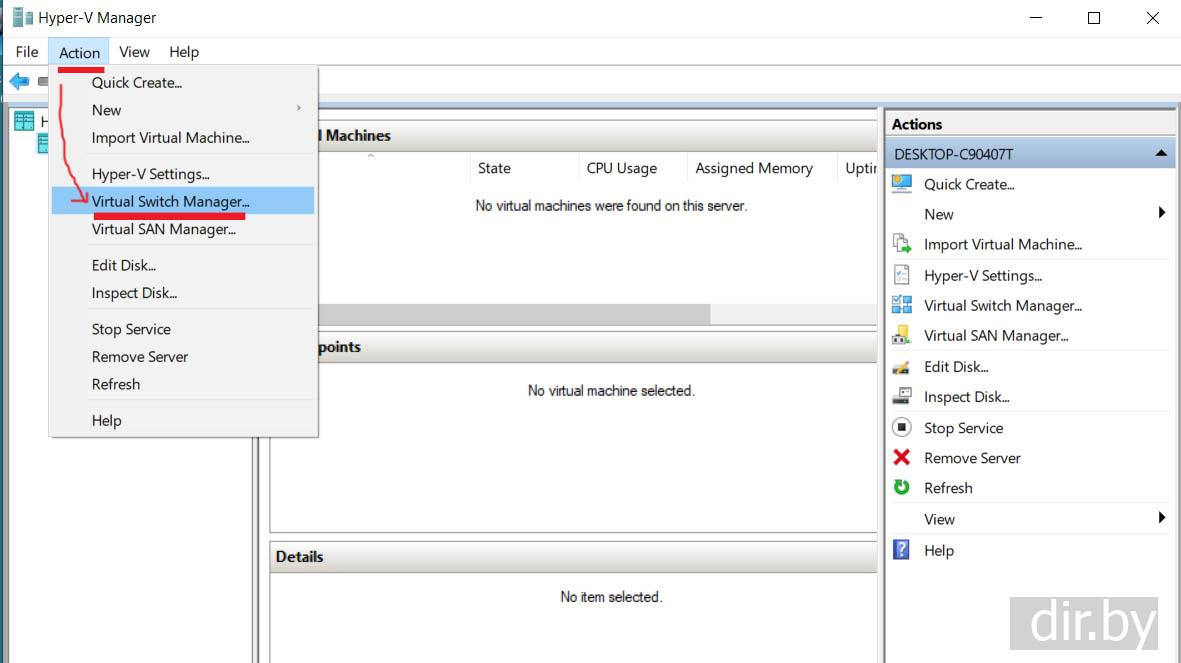Image resolution: width=1181 pixels, height=663 pixels.
Task: Click the Details section header
Action: pyautogui.click(x=572, y=557)
